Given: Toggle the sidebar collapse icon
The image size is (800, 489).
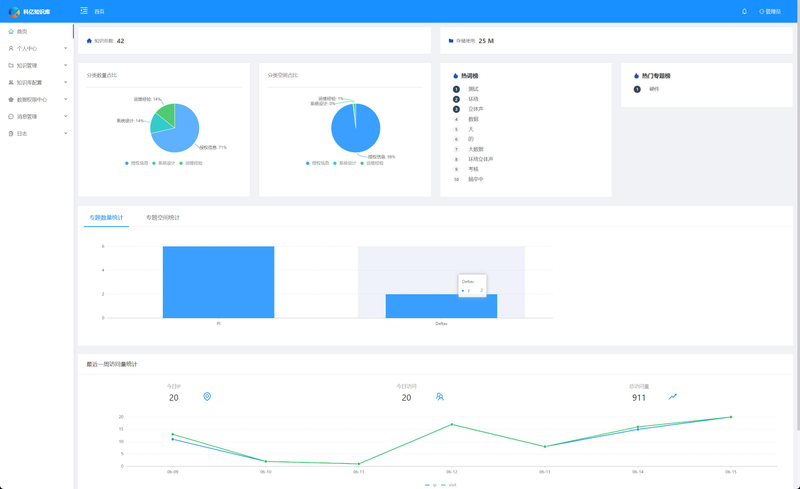Looking at the screenshot, I should tap(84, 11).
